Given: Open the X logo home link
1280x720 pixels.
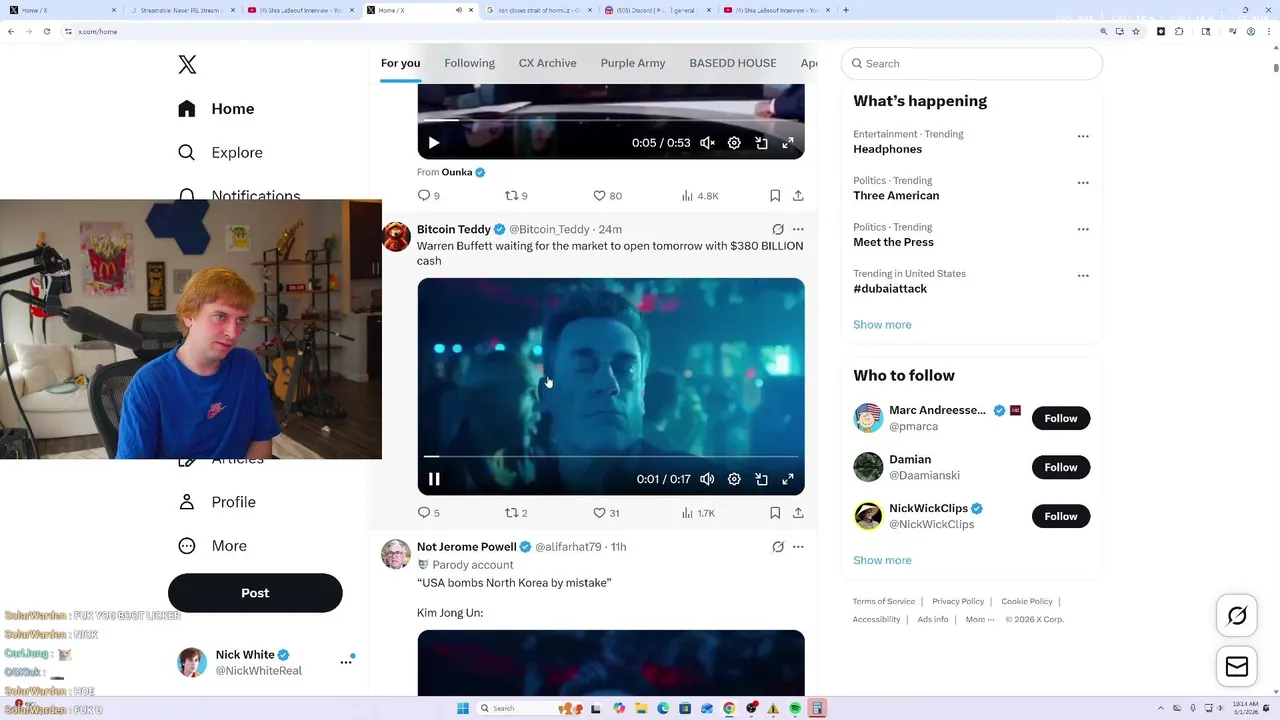Looking at the screenshot, I should tap(187, 65).
